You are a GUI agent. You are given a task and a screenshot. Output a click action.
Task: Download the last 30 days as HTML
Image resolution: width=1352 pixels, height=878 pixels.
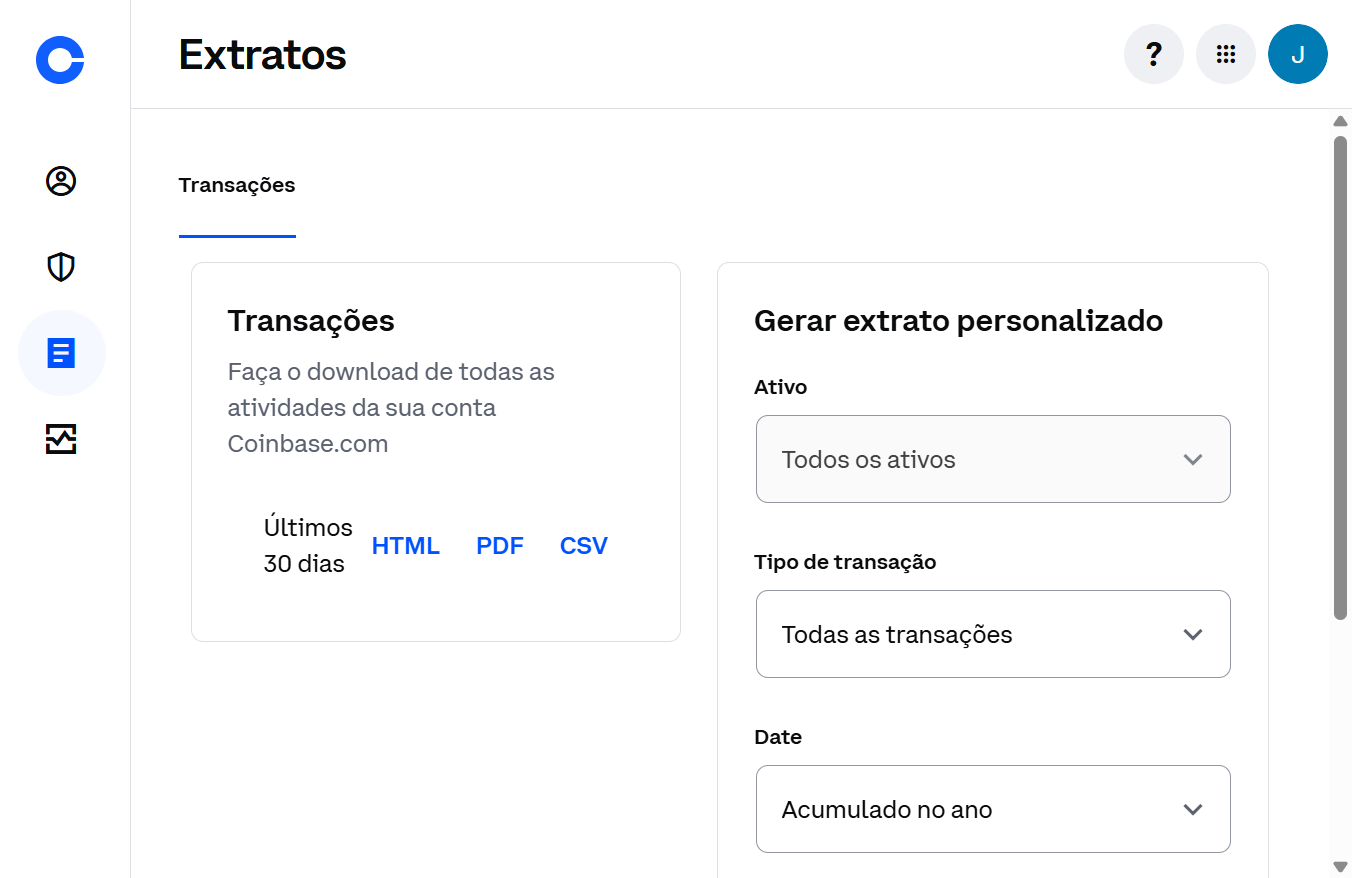click(x=406, y=546)
